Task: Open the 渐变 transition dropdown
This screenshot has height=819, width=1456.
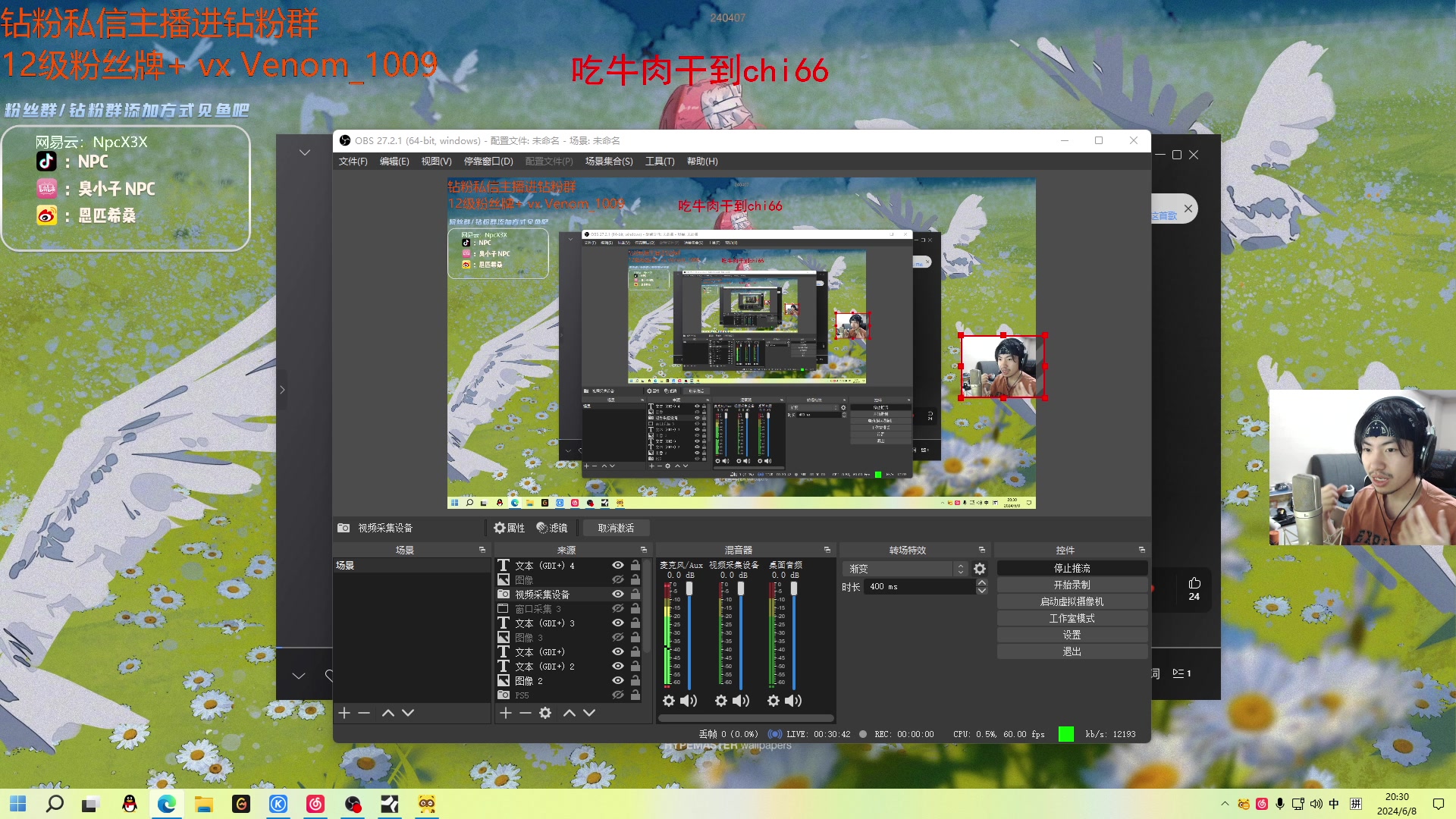Action: (x=905, y=569)
